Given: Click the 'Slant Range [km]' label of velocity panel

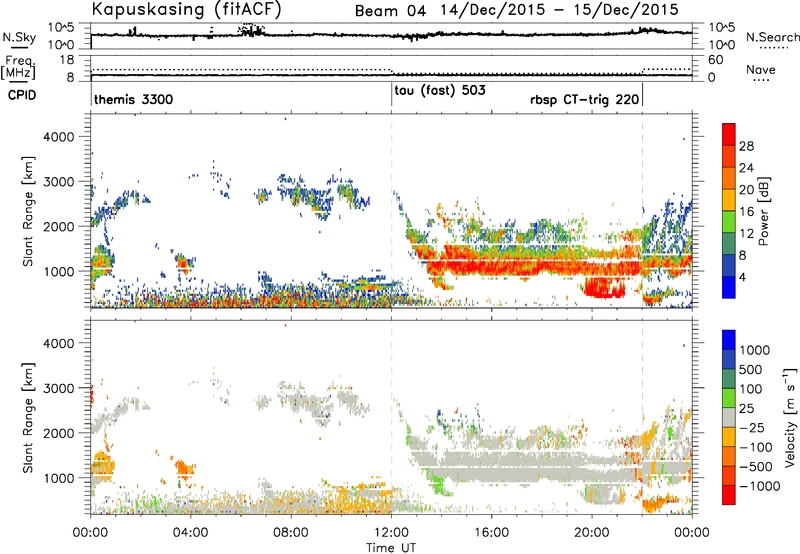Looking at the screenshot, I should [x=28, y=418].
